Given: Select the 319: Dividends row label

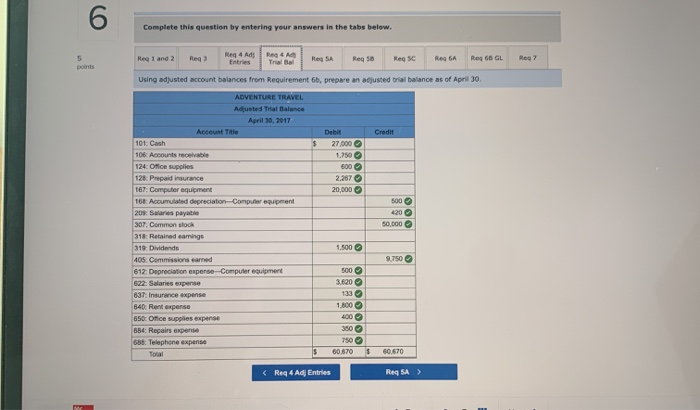Looking at the screenshot, I should (x=156, y=248).
